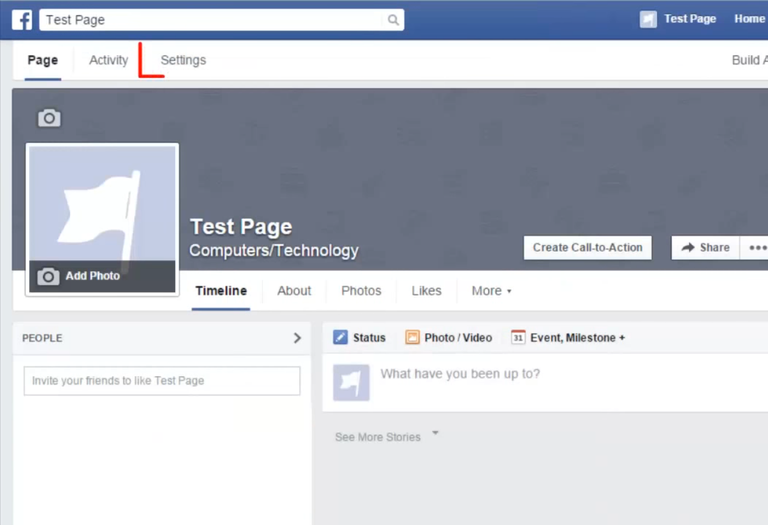This screenshot has height=525, width=768.
Task: Open the Settings tab
Action: pos(183,60)
